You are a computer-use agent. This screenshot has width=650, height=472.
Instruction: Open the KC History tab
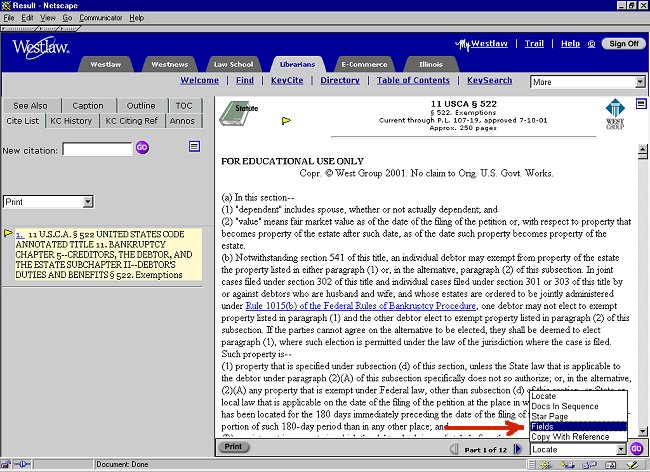point(71,121)
